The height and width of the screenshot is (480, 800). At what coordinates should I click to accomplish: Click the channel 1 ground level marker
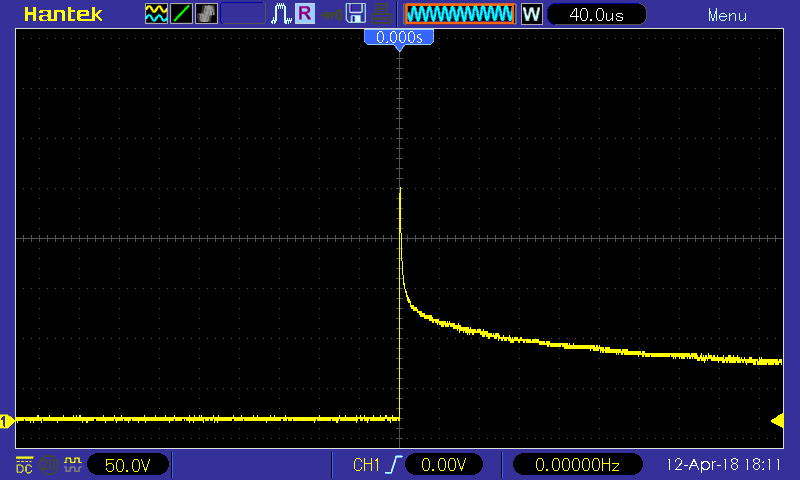pos(6,421)
